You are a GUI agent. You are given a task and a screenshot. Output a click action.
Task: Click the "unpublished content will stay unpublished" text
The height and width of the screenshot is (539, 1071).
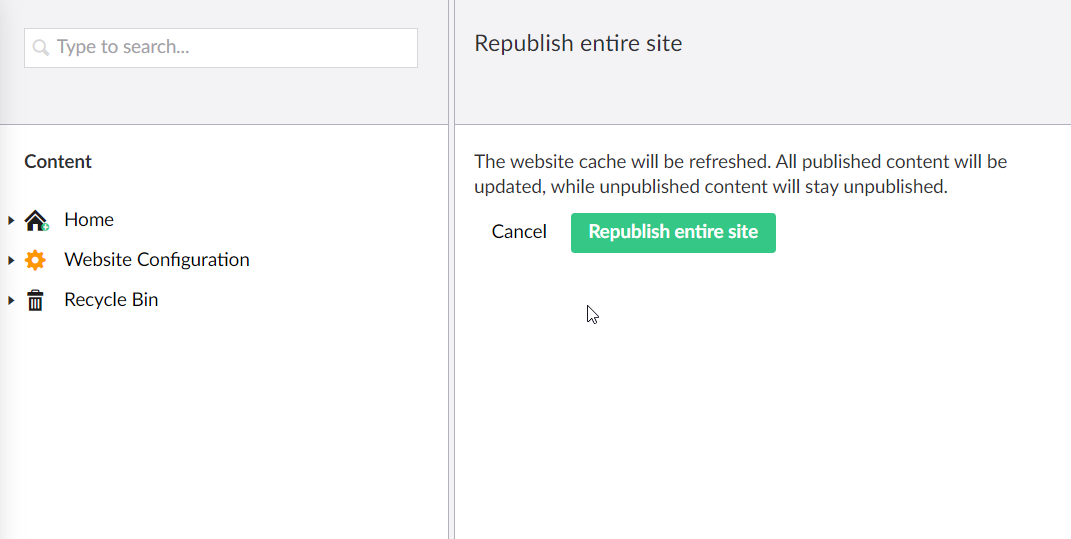pos(774,186)
